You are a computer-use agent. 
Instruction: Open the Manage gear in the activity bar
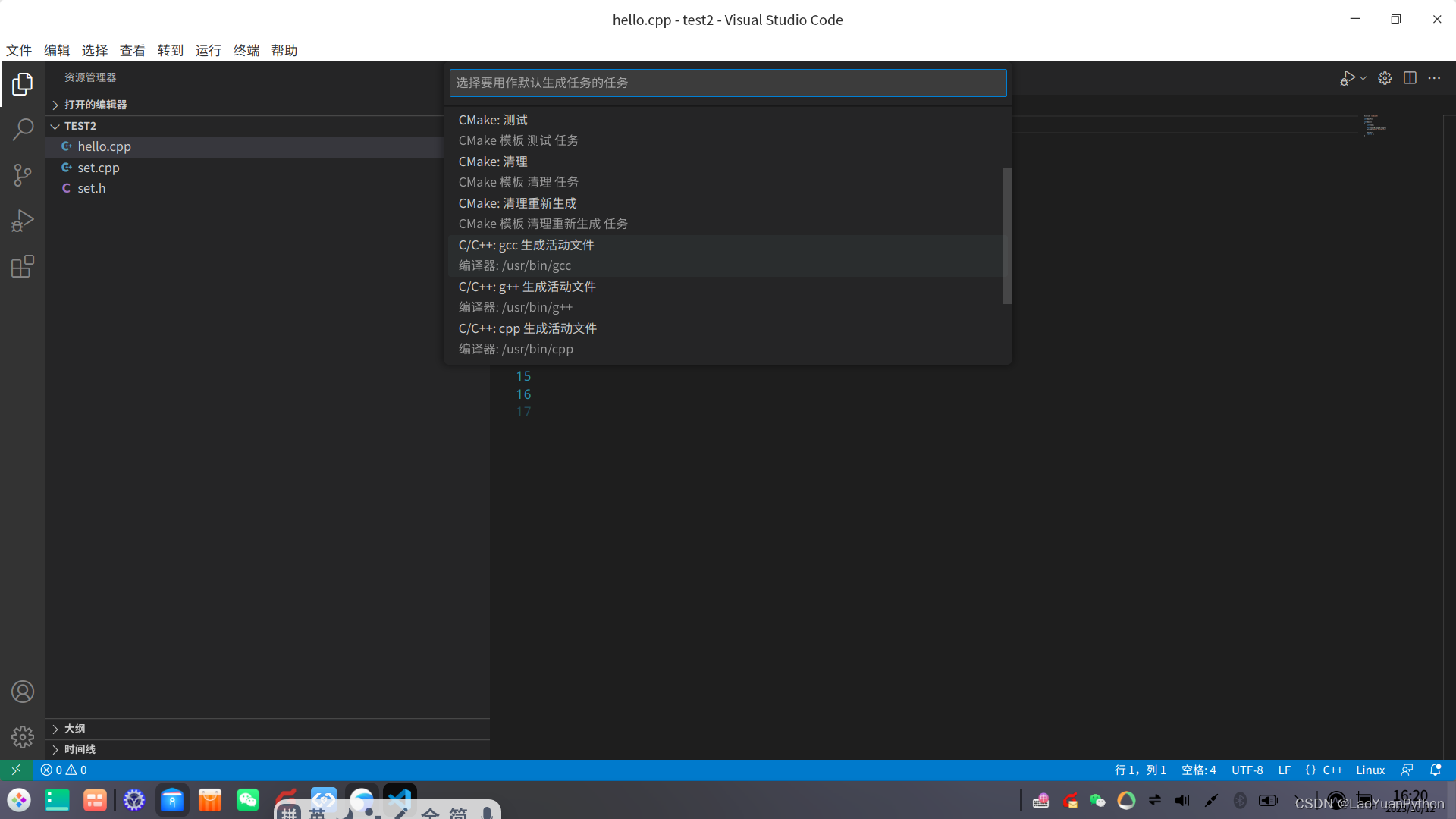click(23, 737)
